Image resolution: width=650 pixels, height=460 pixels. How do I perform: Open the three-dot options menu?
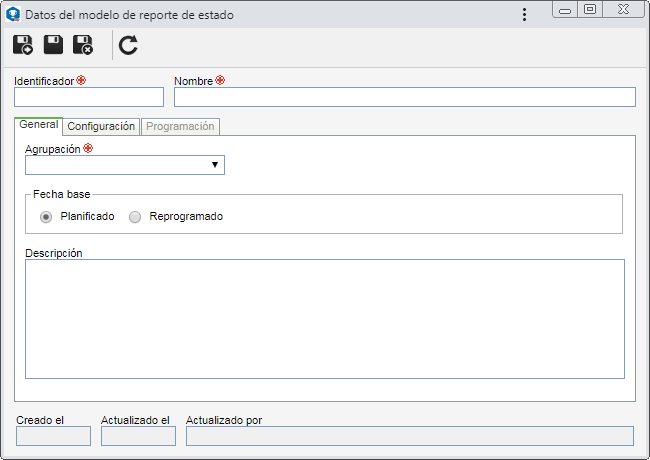point(524,15)
